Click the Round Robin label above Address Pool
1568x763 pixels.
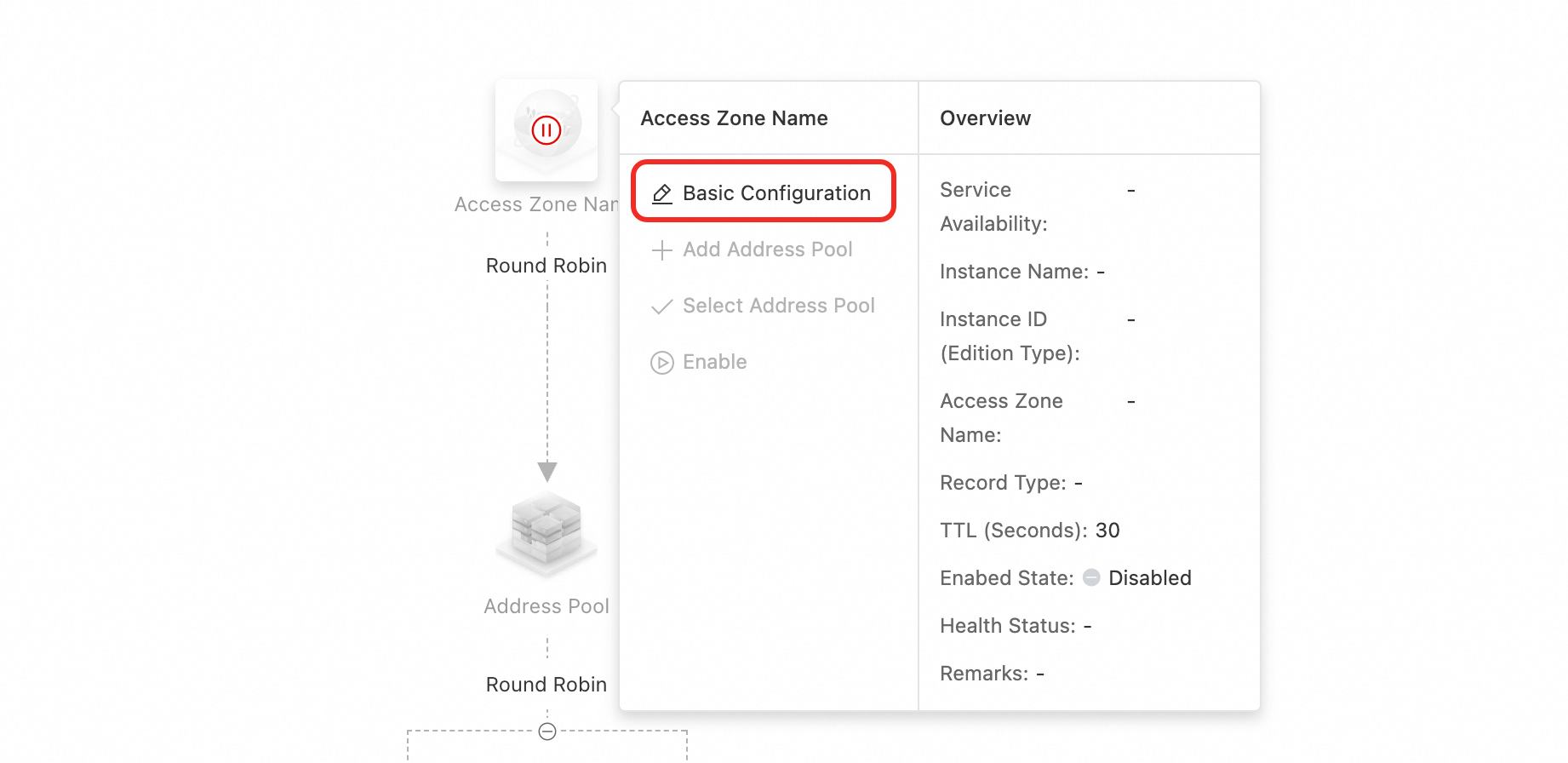[x=547, y=266]
